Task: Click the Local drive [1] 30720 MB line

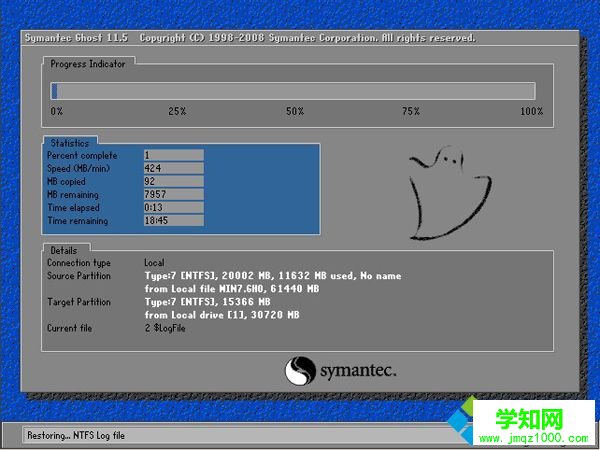Action: [222, 315]
